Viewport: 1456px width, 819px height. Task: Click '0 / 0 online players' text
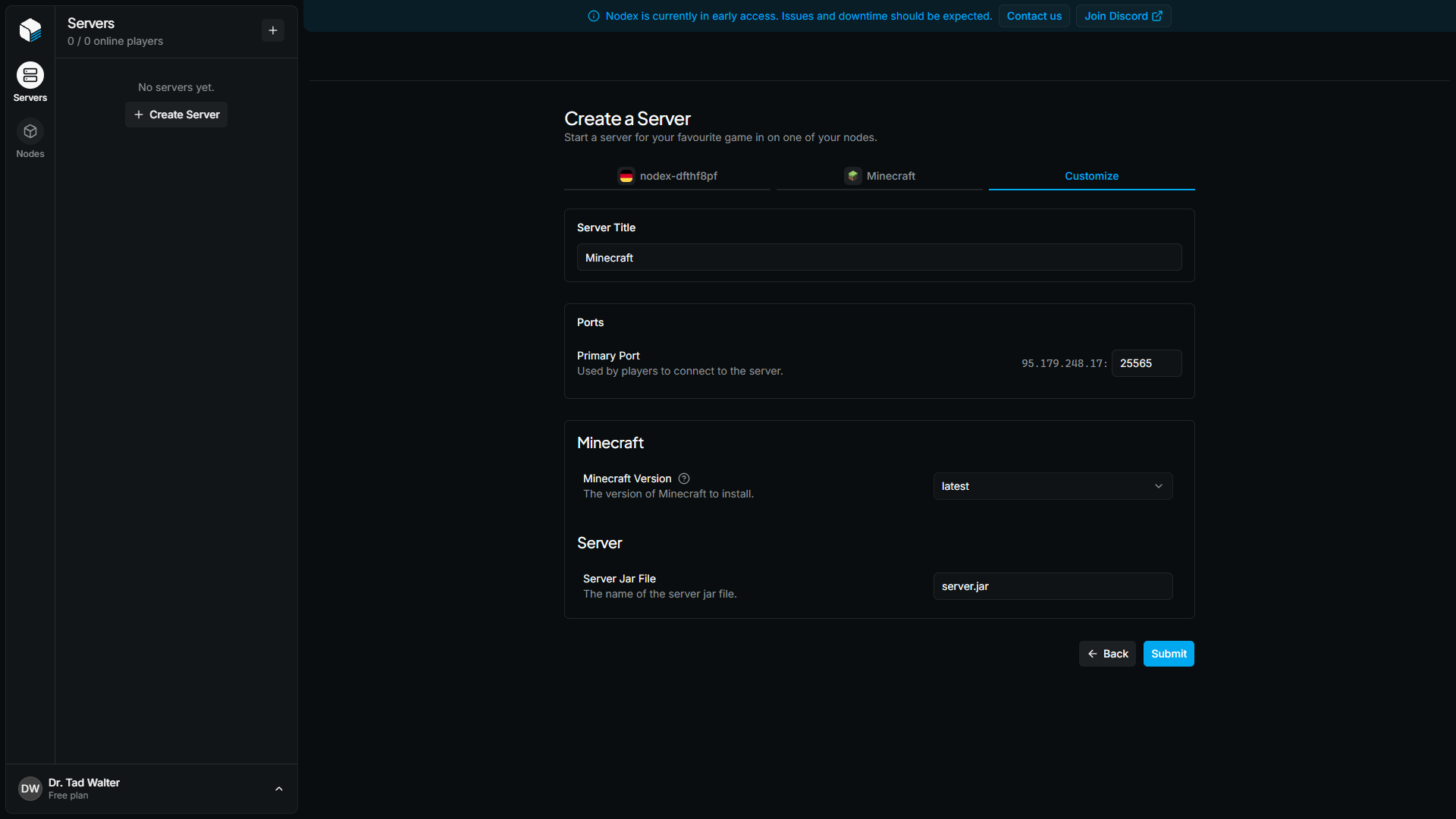click(x=115, y=41)
